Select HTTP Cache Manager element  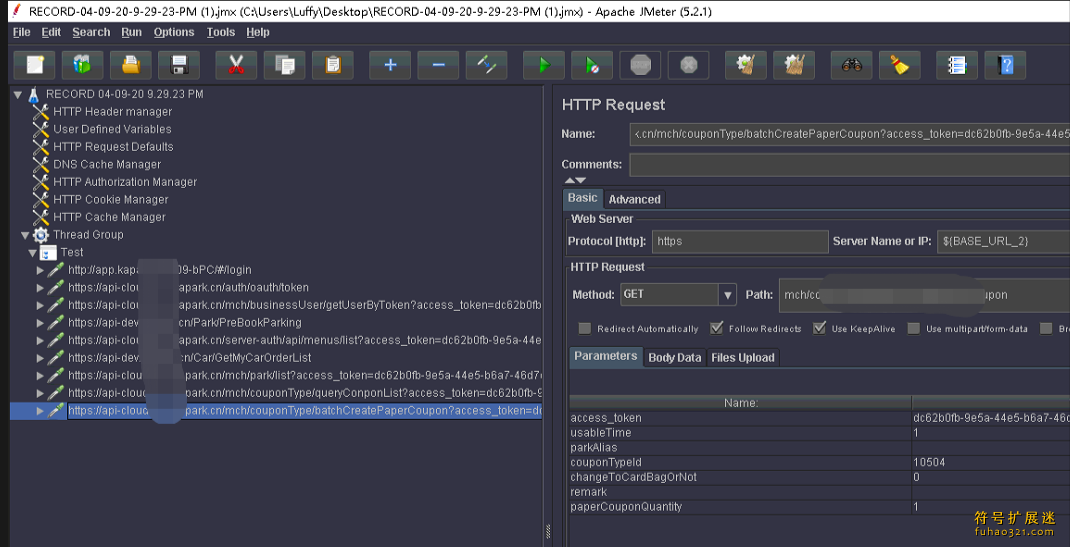pyautogui.click(x=109, y=218)
